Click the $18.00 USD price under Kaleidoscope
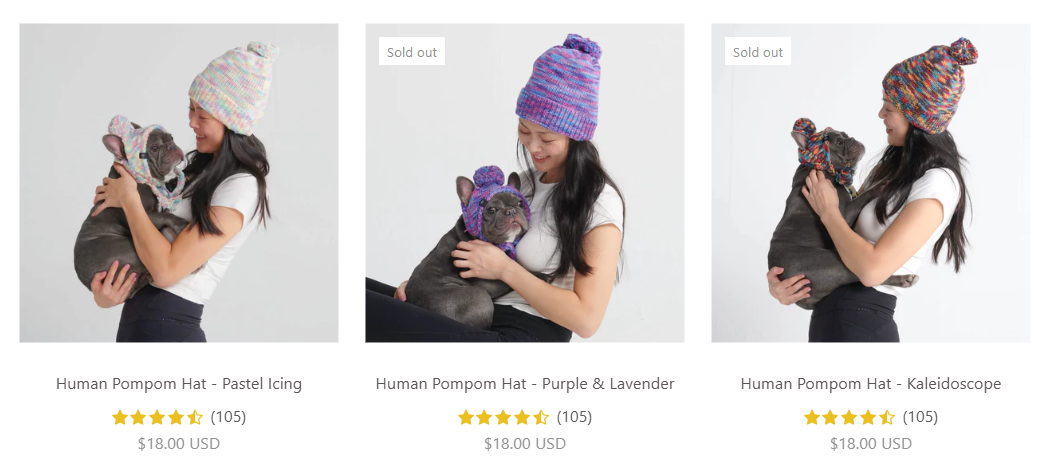Image resolution: width=1047 pixels, height=474 pixels. click(871, 443)
